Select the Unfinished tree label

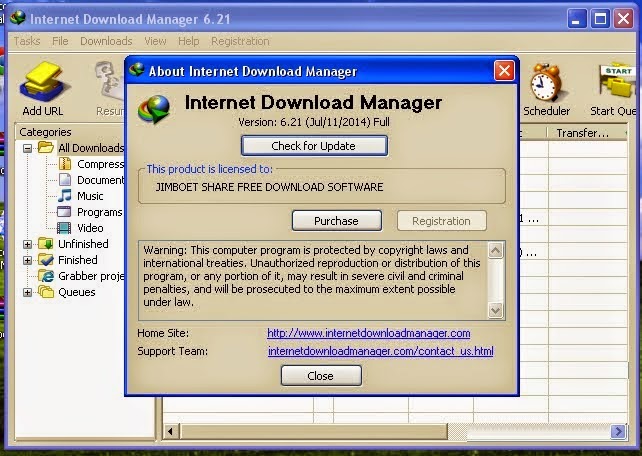click(84, 244)
